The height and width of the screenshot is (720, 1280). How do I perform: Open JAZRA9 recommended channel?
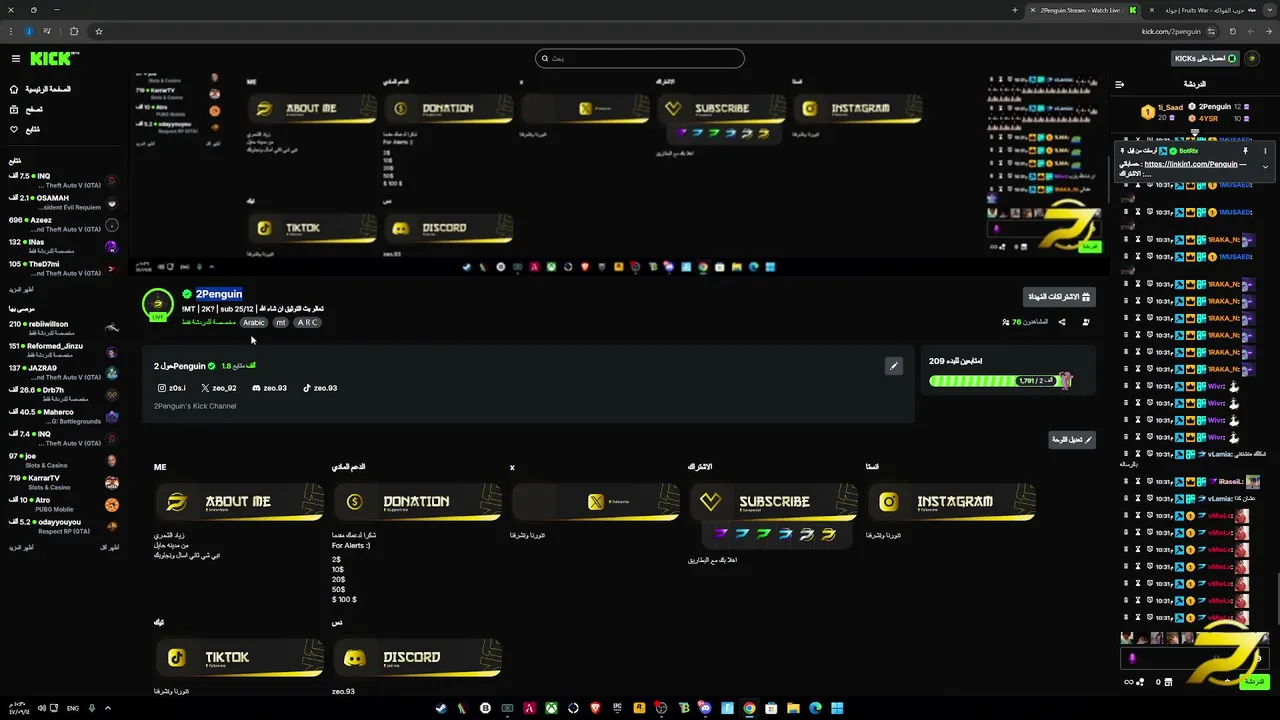pos(64,372)
